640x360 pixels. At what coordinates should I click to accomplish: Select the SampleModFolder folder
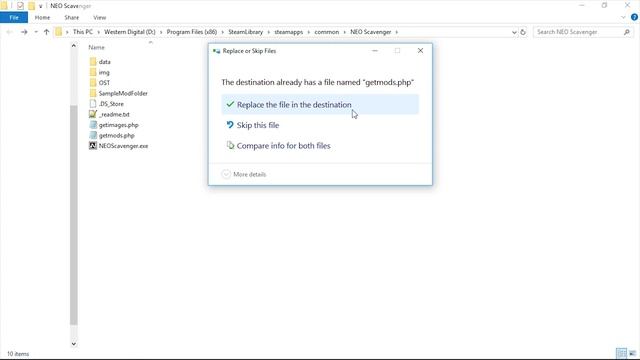point(123,93)
